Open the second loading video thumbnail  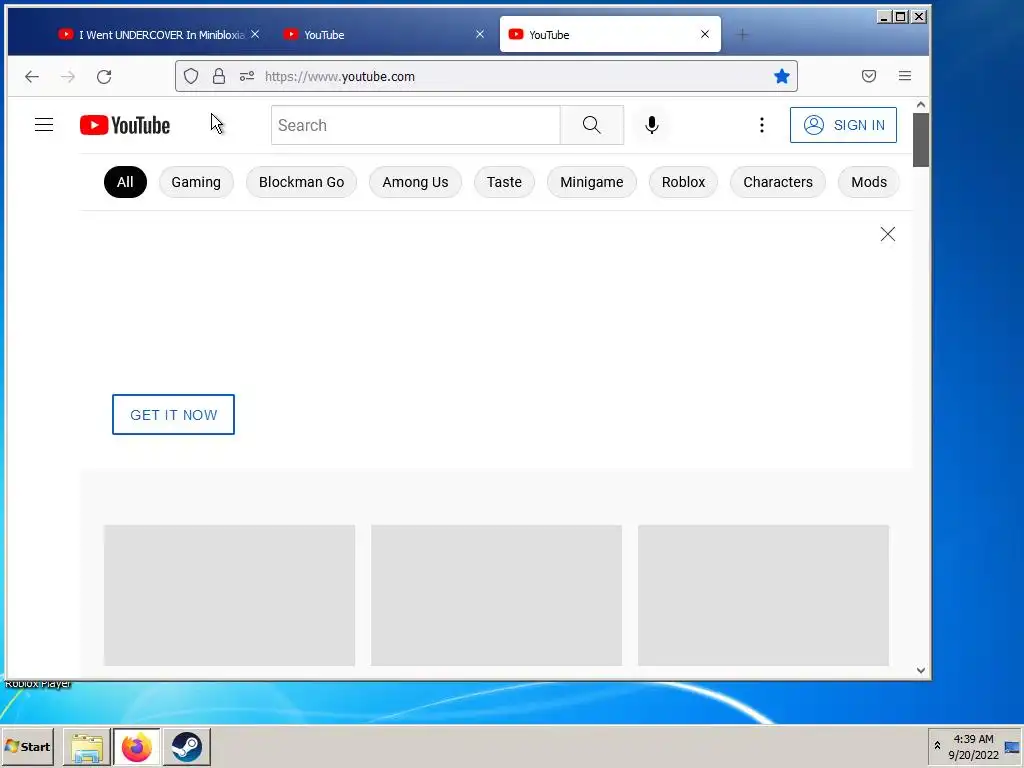coord(496,595)
